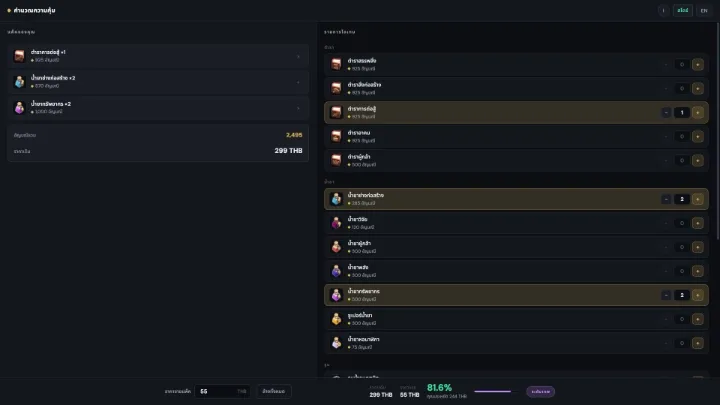Click the purple pill button in bottom bar
The width and height of the screenshot is (720, 405).
click(x=540, y=392)
